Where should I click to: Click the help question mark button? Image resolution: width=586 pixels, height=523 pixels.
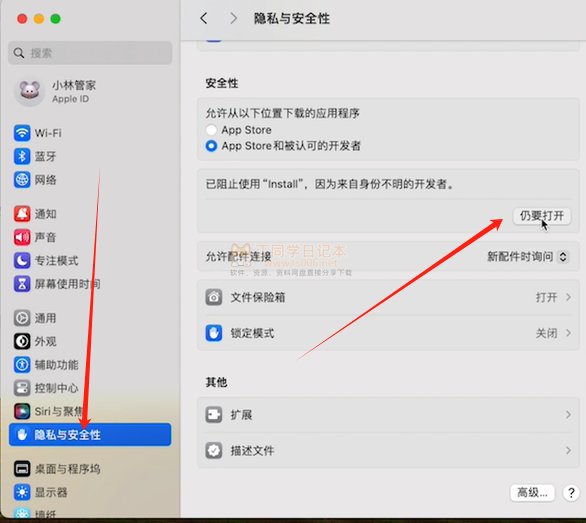point(571,493)
